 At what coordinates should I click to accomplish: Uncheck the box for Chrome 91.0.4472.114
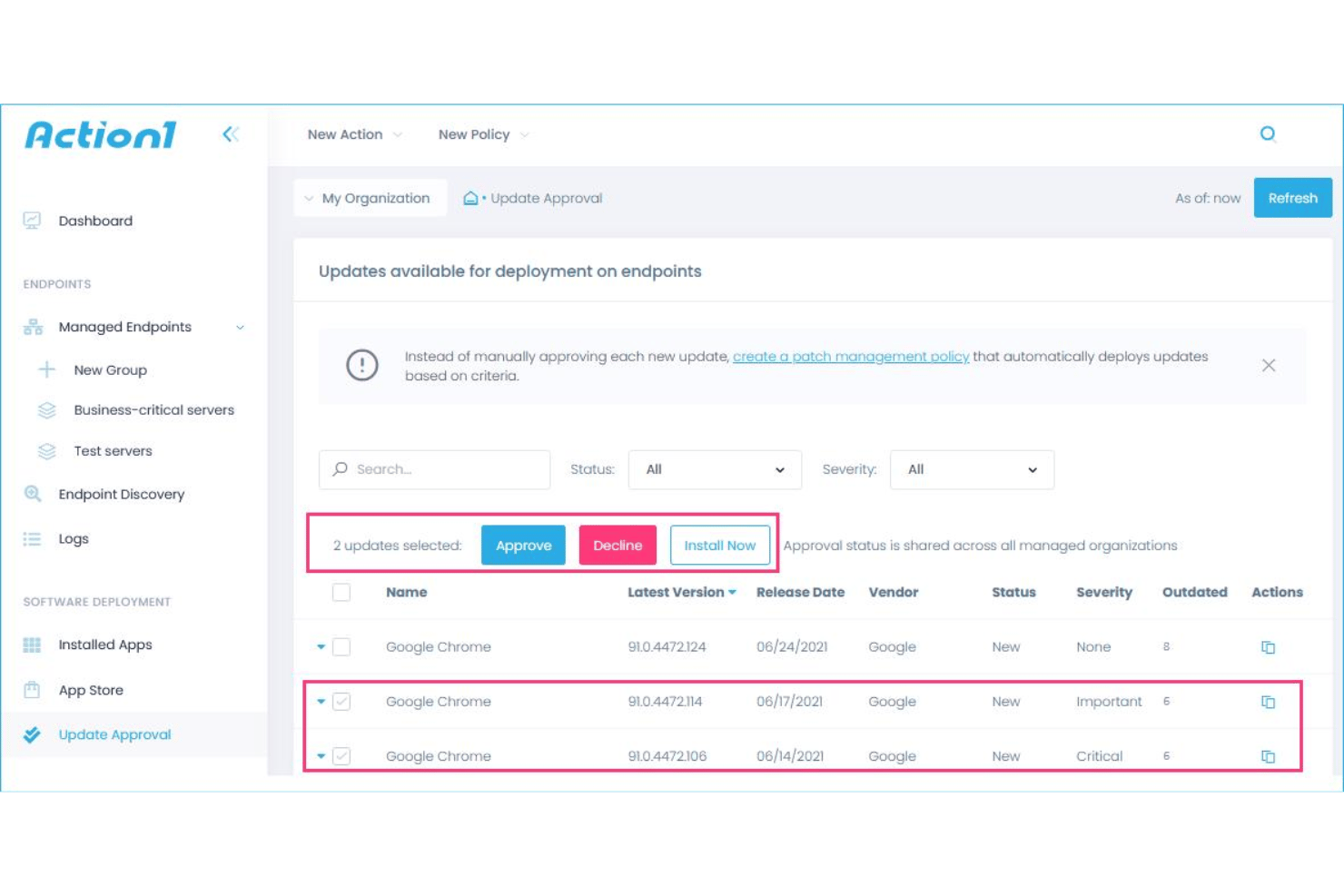[341, 701]
